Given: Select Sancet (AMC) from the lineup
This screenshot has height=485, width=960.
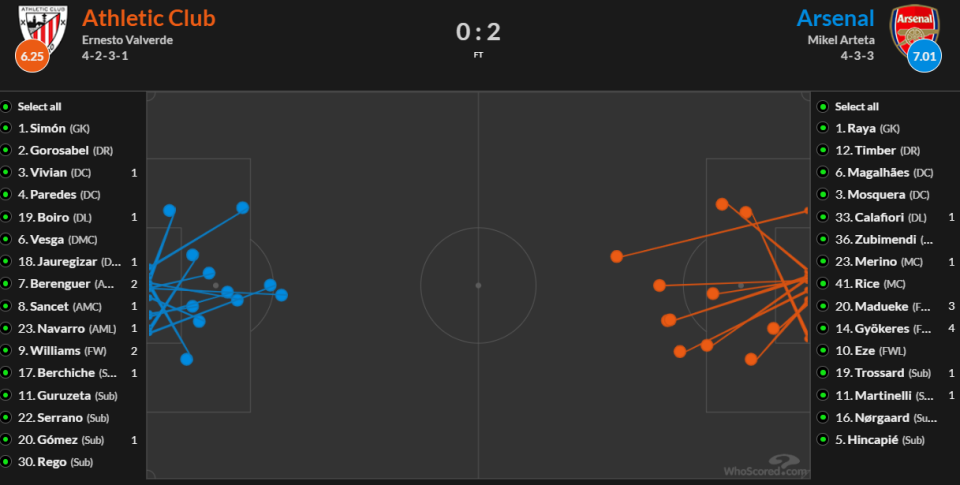Looking at the screenshot, I should point(55,307).
